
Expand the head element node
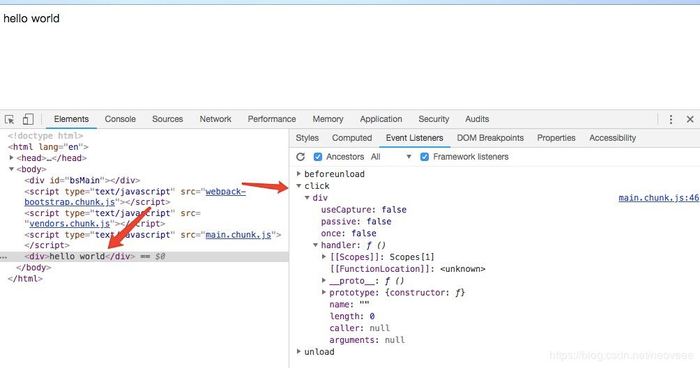12,158
